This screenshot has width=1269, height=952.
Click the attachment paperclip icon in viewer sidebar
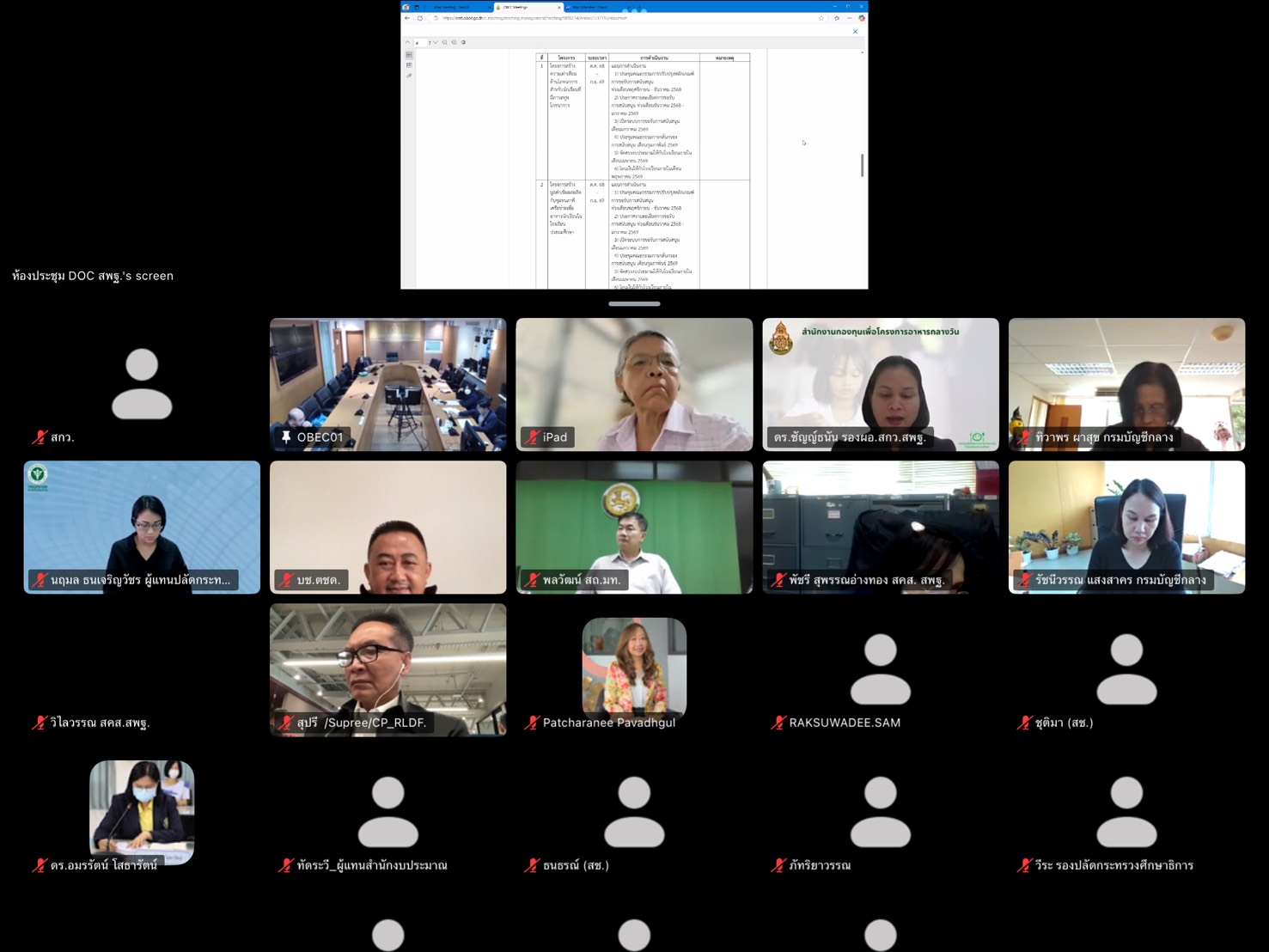409,76
